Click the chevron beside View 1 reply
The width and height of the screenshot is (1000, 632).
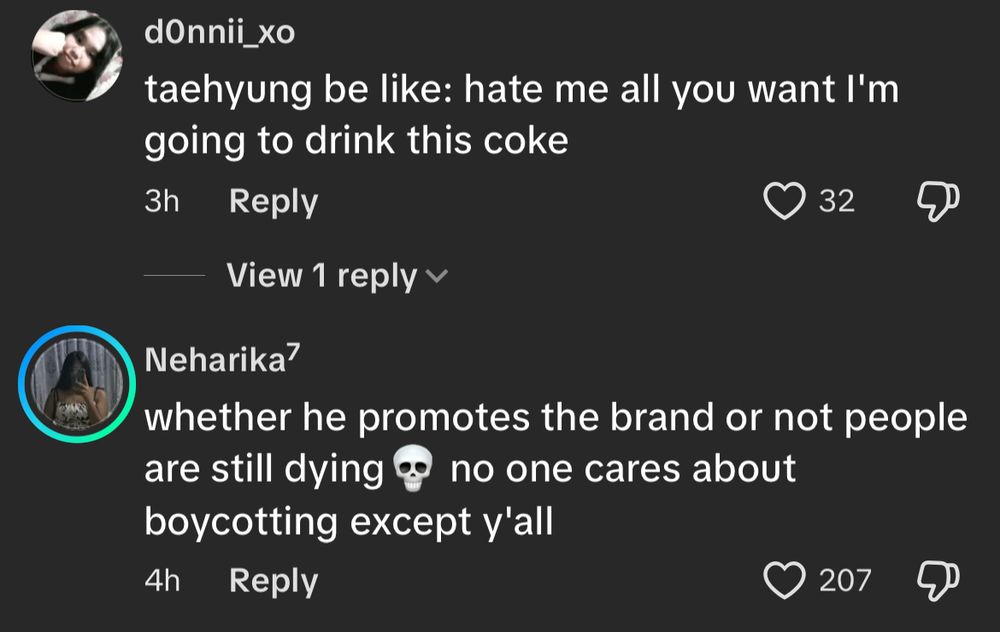[437, 277]
